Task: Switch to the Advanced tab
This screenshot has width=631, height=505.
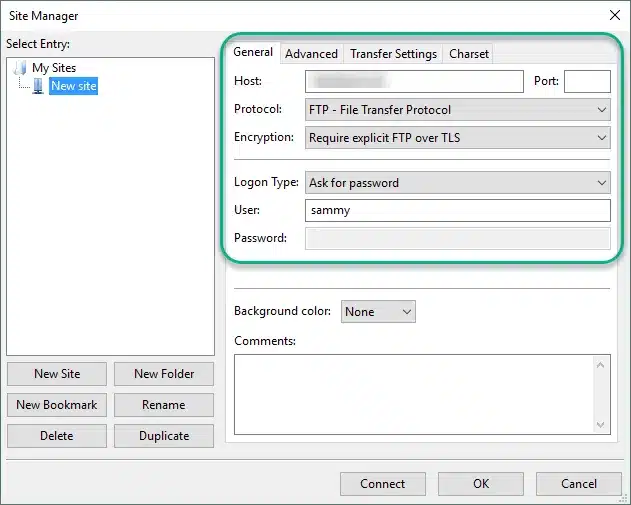Action: click(x=311, y=54)
